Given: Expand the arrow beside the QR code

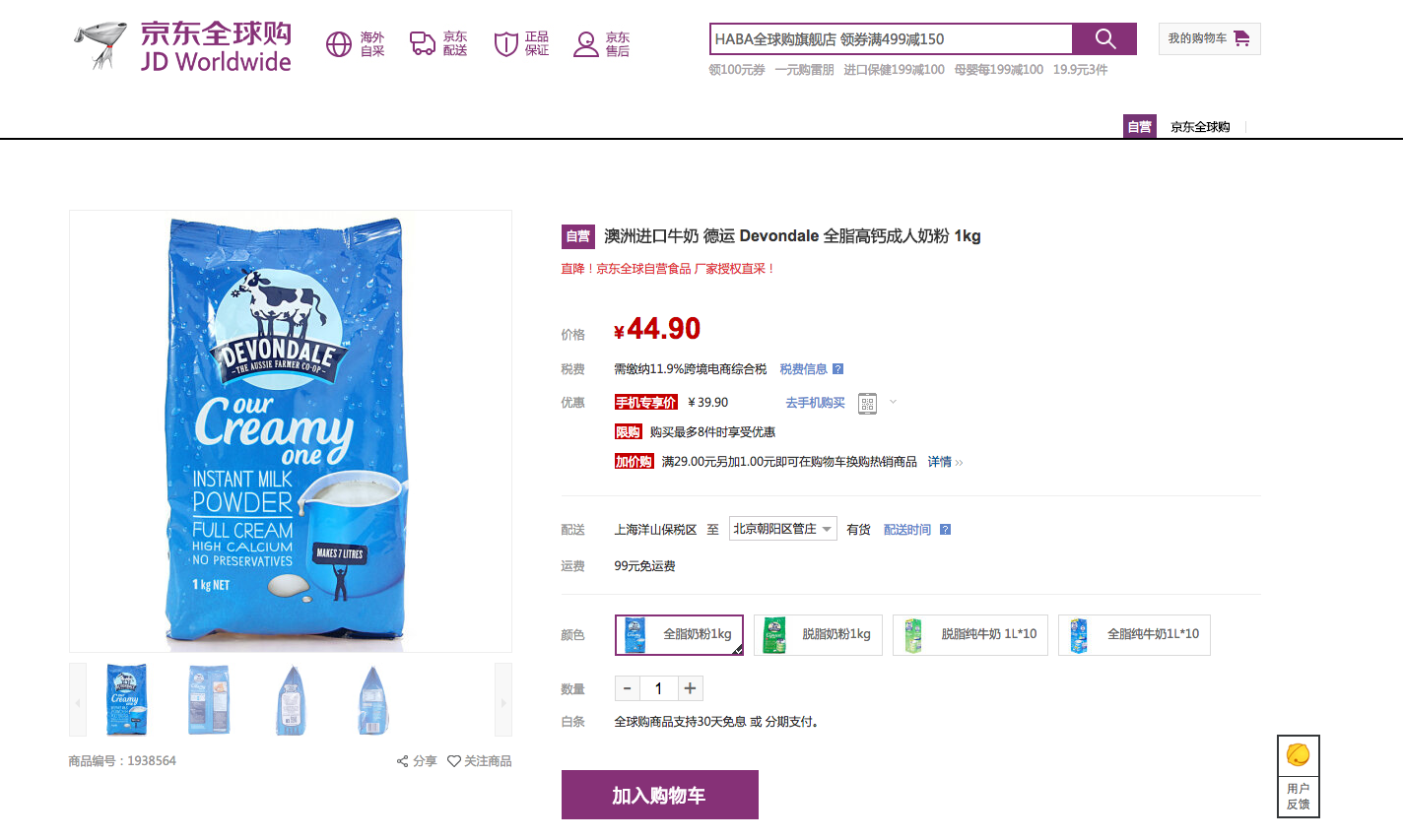Looking at the screenshot, I should click(894, 402).
